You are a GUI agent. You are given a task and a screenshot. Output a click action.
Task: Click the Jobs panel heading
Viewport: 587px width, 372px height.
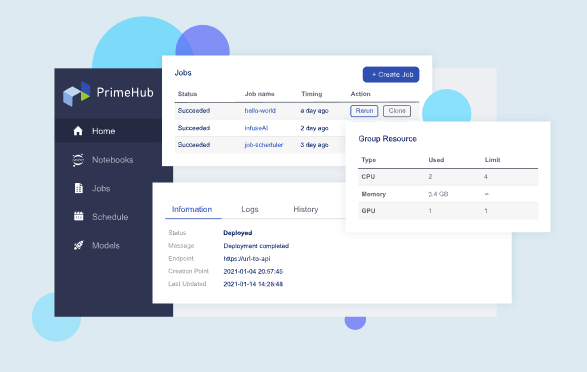click(183, 73)
